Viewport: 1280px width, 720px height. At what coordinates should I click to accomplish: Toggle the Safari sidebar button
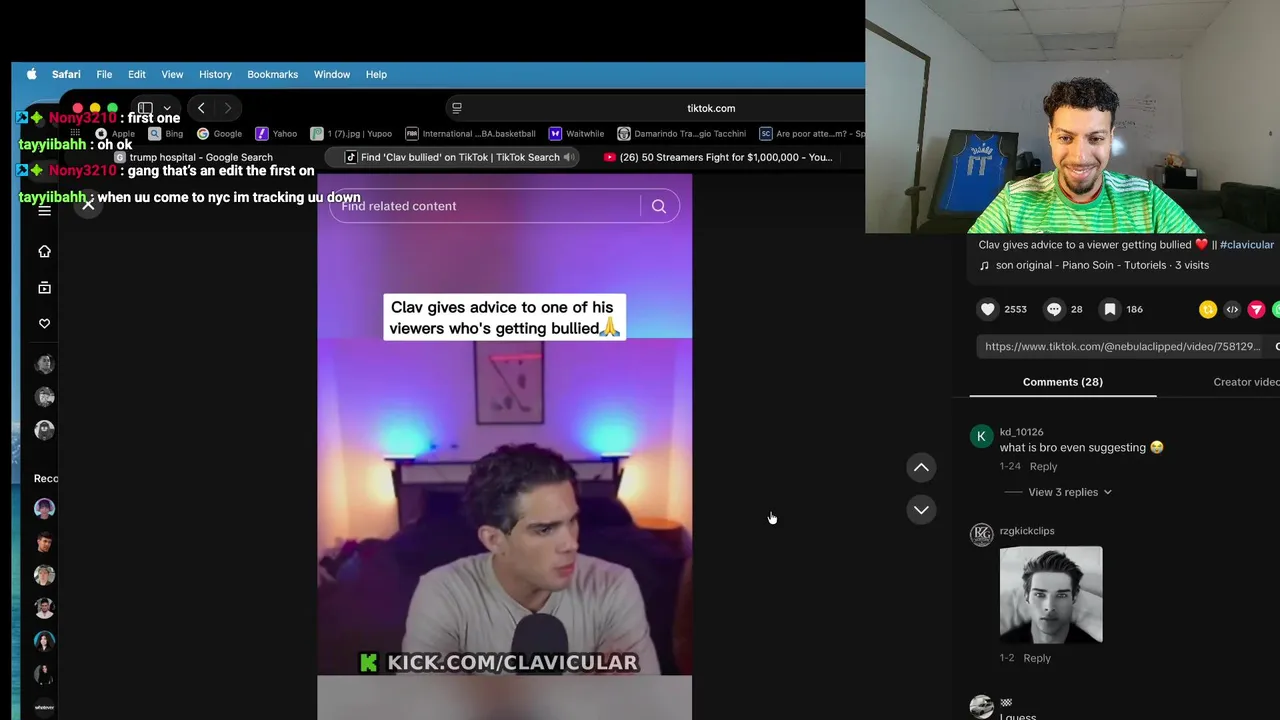pos(145,108)
